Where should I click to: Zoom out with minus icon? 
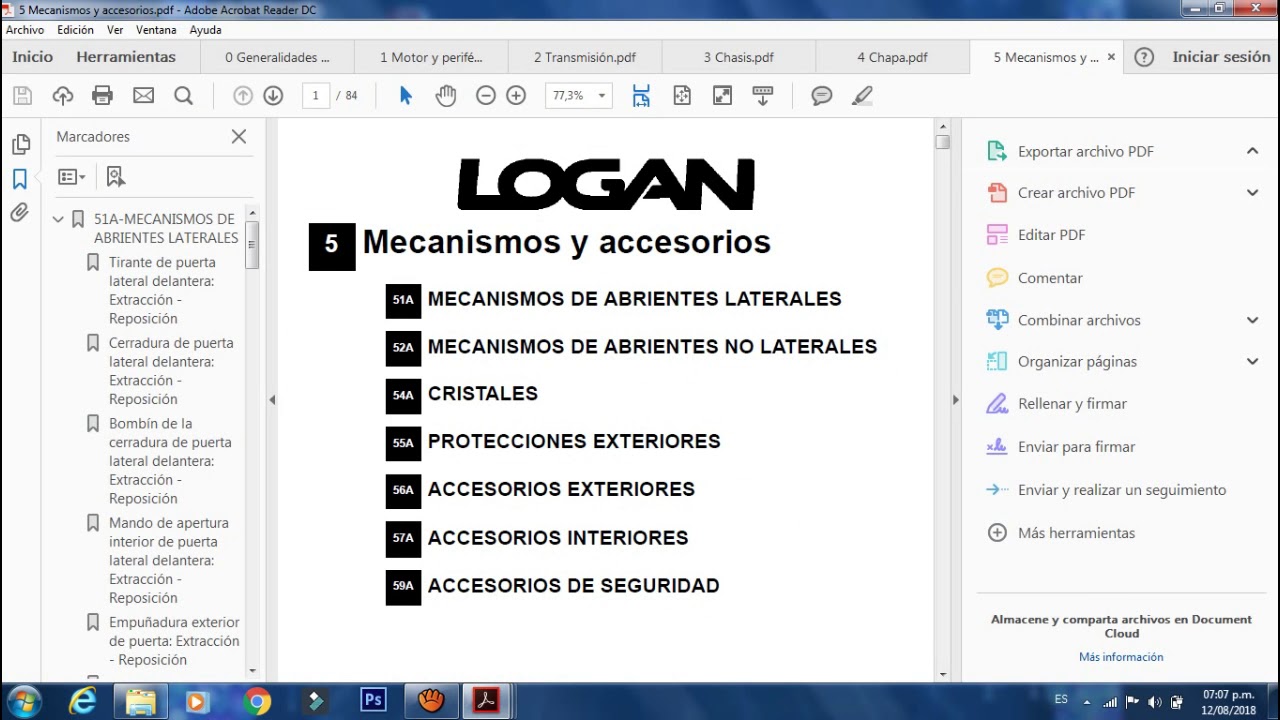pos(486,96)
